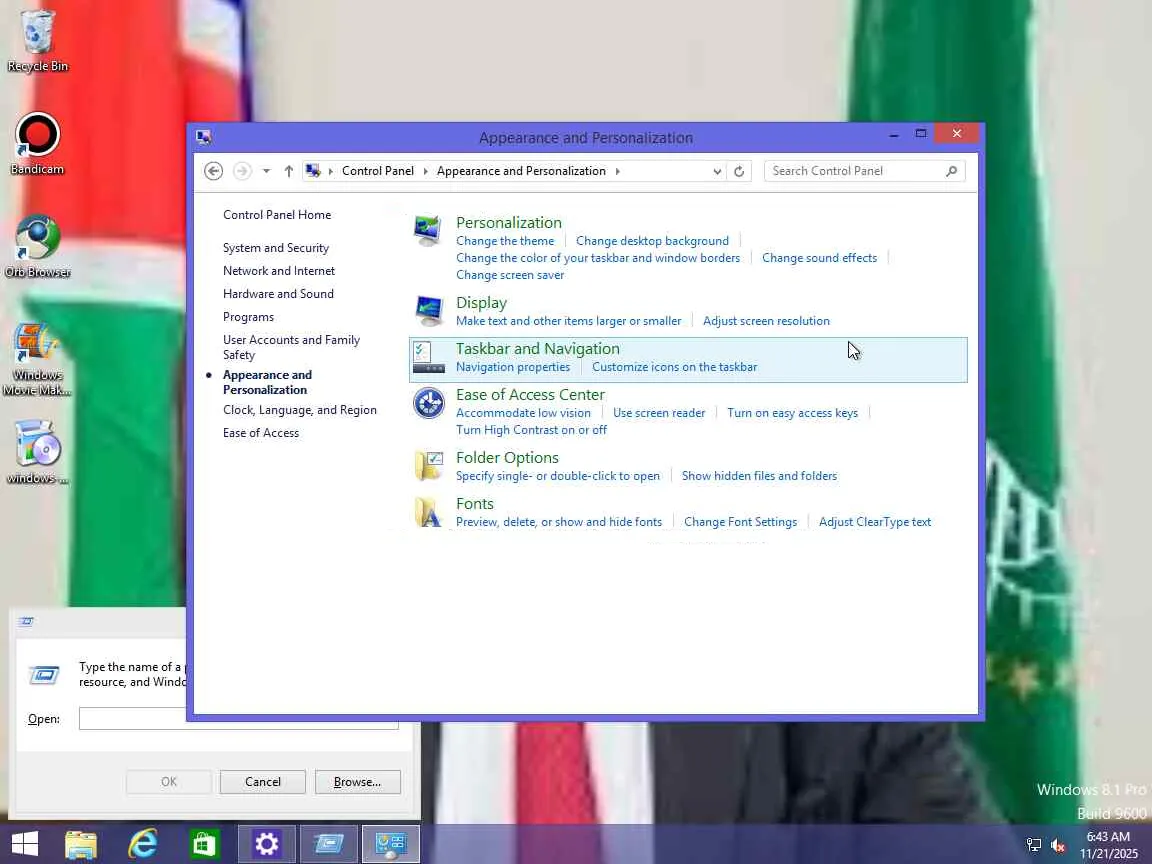
Task: Open the Personalization monitor icon
Action: click(428, 231)
